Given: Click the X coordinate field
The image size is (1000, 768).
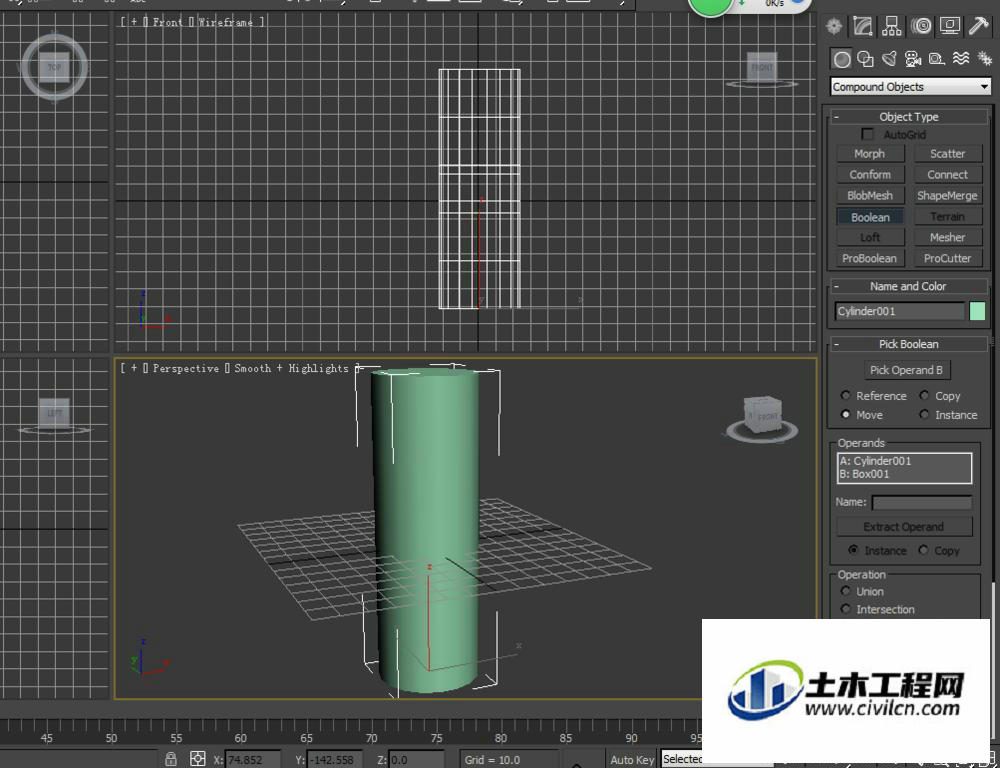Looking at the screenshot, I should point(253,759).
